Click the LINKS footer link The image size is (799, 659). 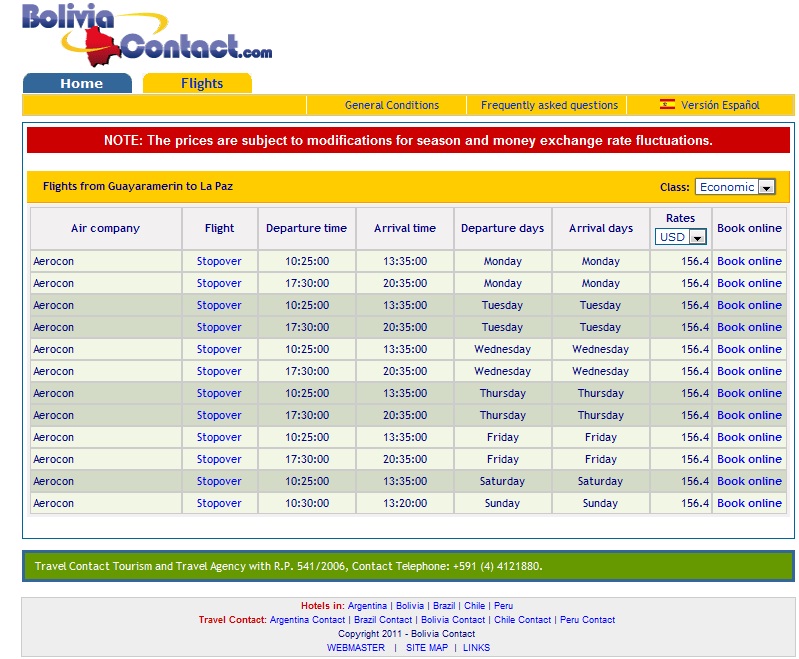tap(476, 648)
